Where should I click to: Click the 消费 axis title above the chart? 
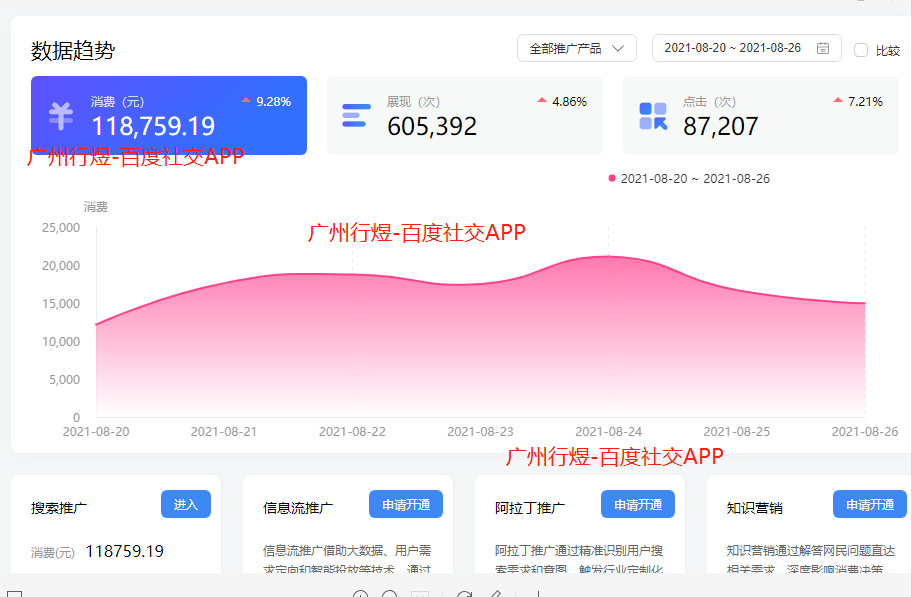coord(95,207)
